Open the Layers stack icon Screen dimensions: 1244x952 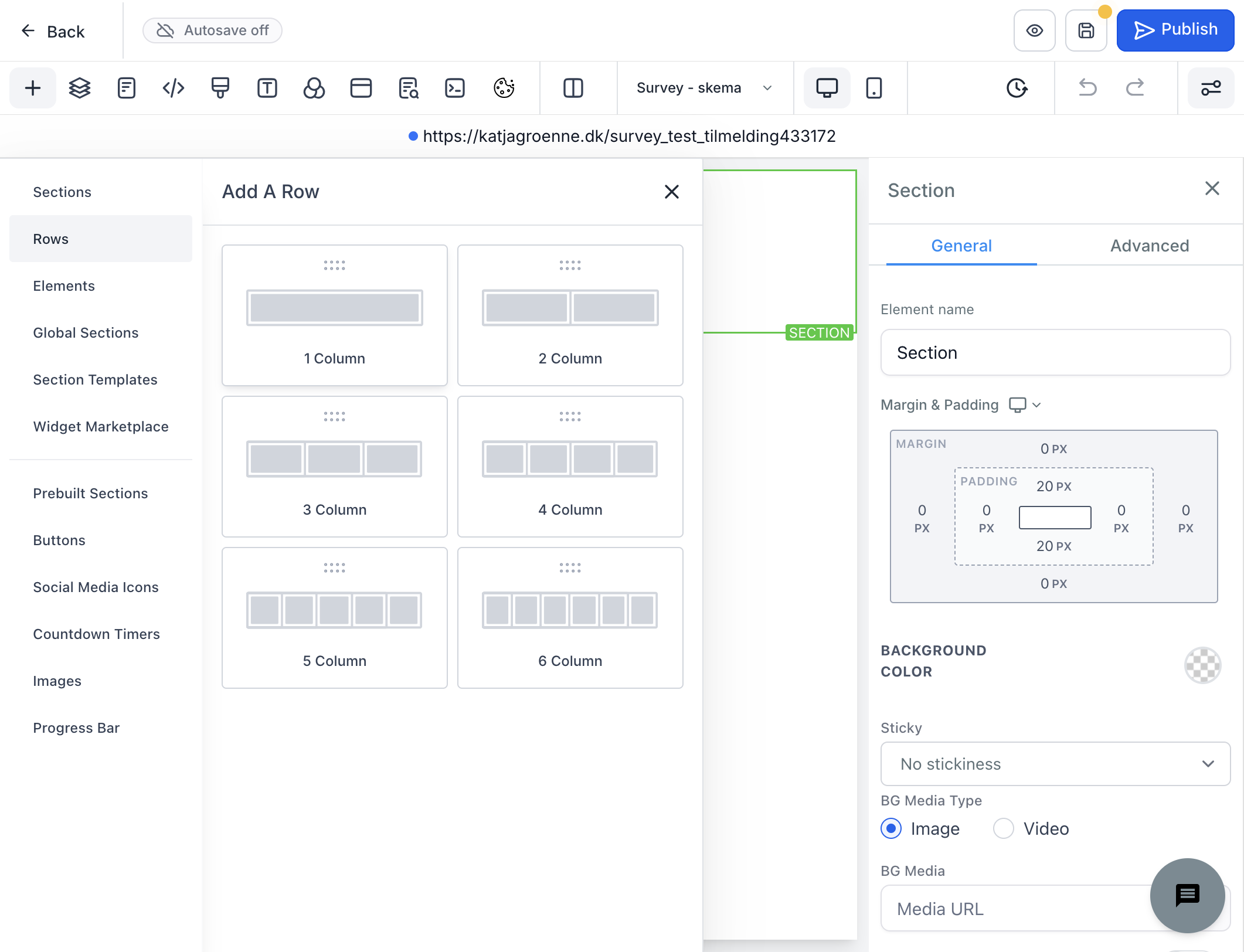80,88
